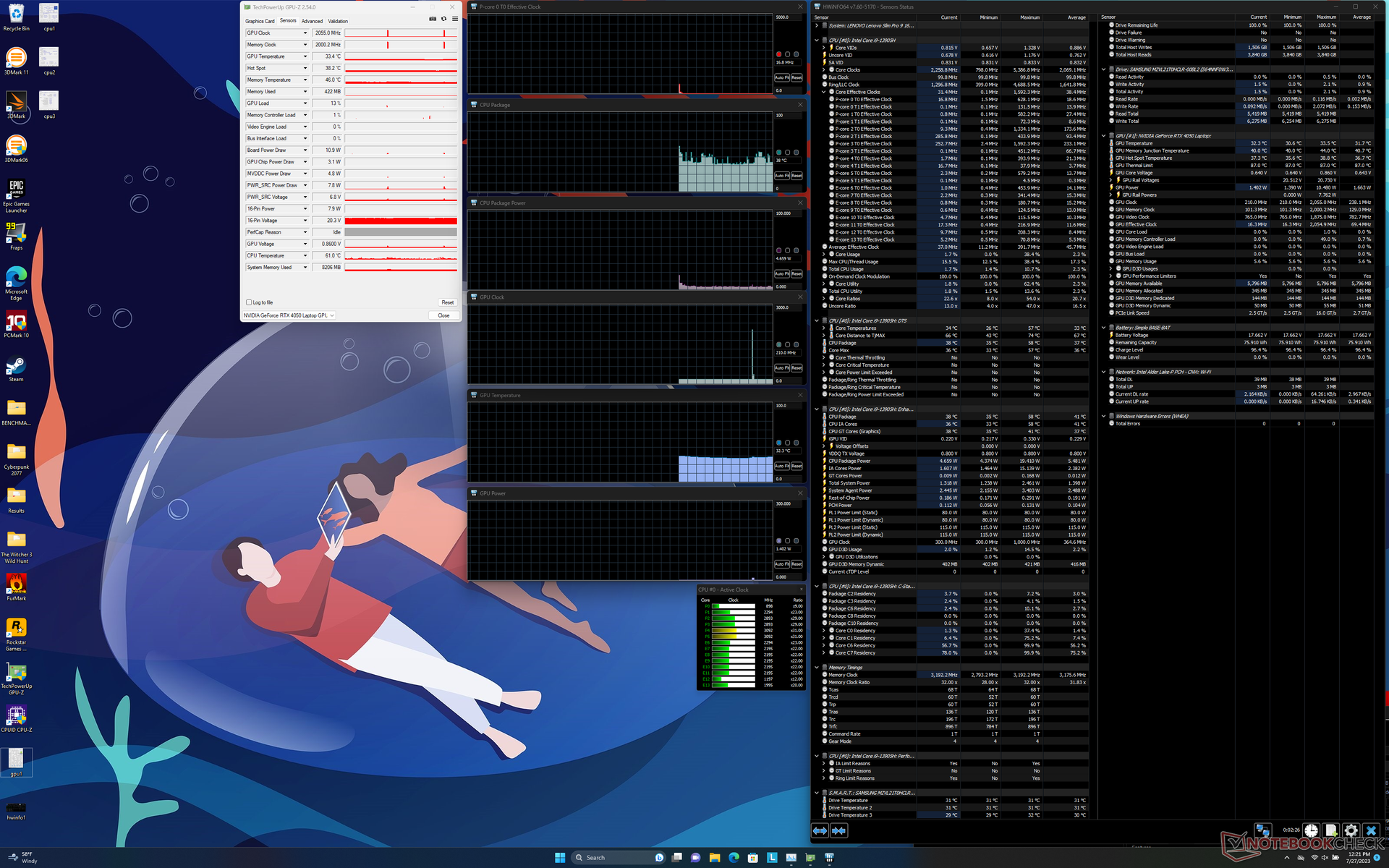This screenshot has width=1389, height=868.
Task: Click Auto Fit in GPU Power graph window
Action: (x=782, y=563)
